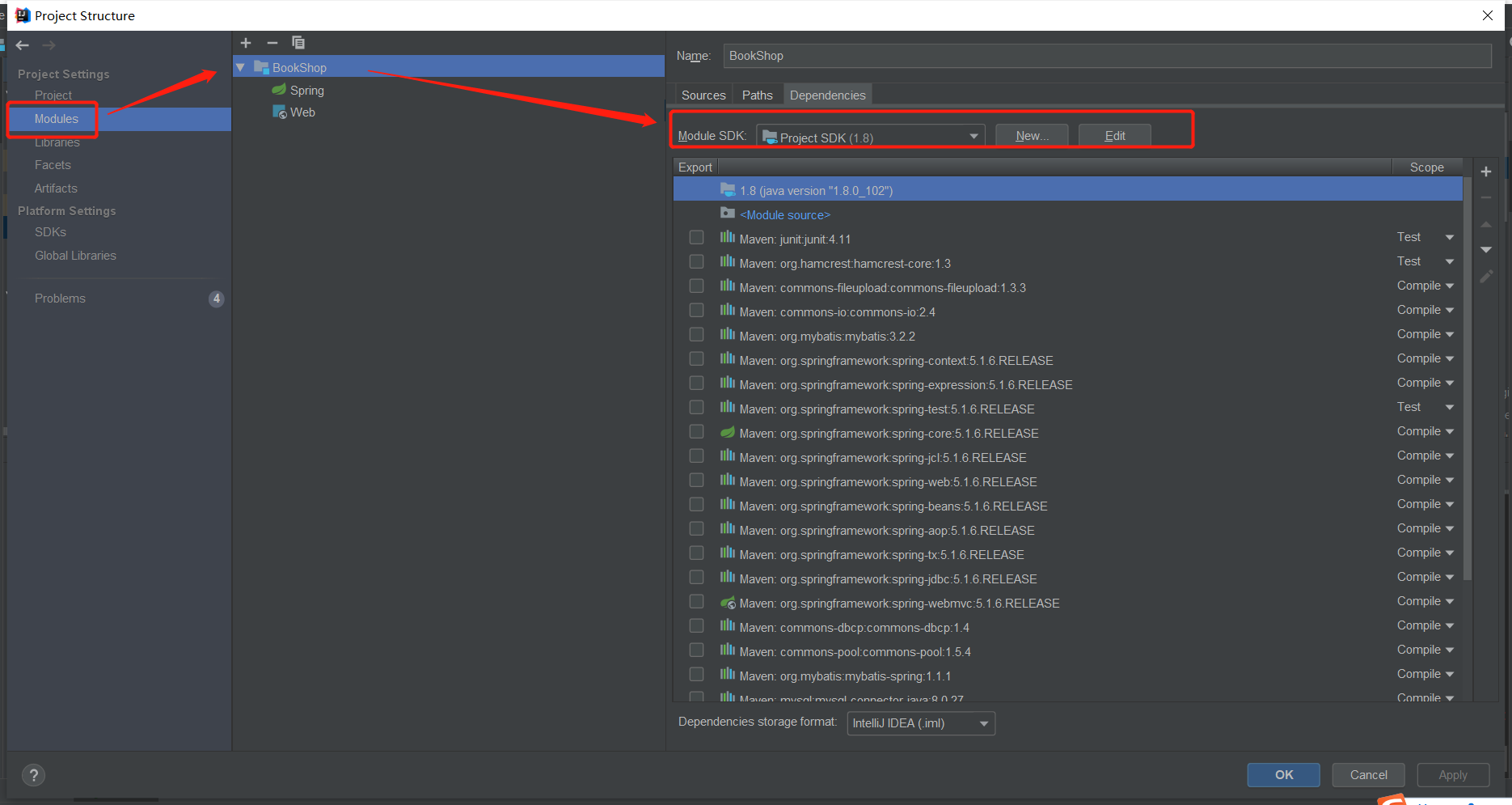Screen dimensions: 1512x805
Task: Open Artifacts in sidebar
Action: 56,189
